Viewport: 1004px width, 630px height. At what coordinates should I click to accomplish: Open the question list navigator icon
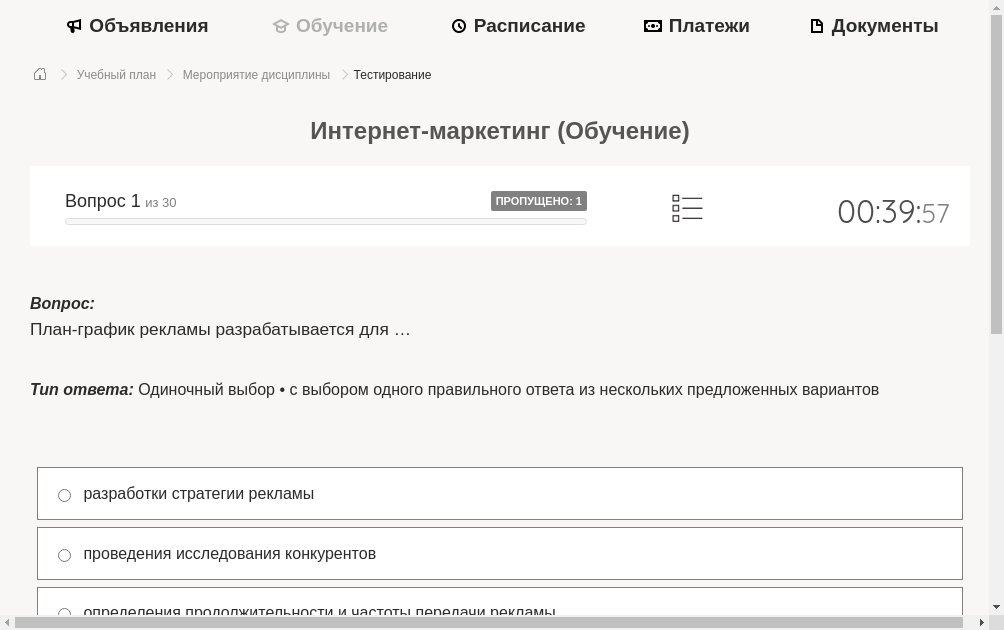[687, 207]
